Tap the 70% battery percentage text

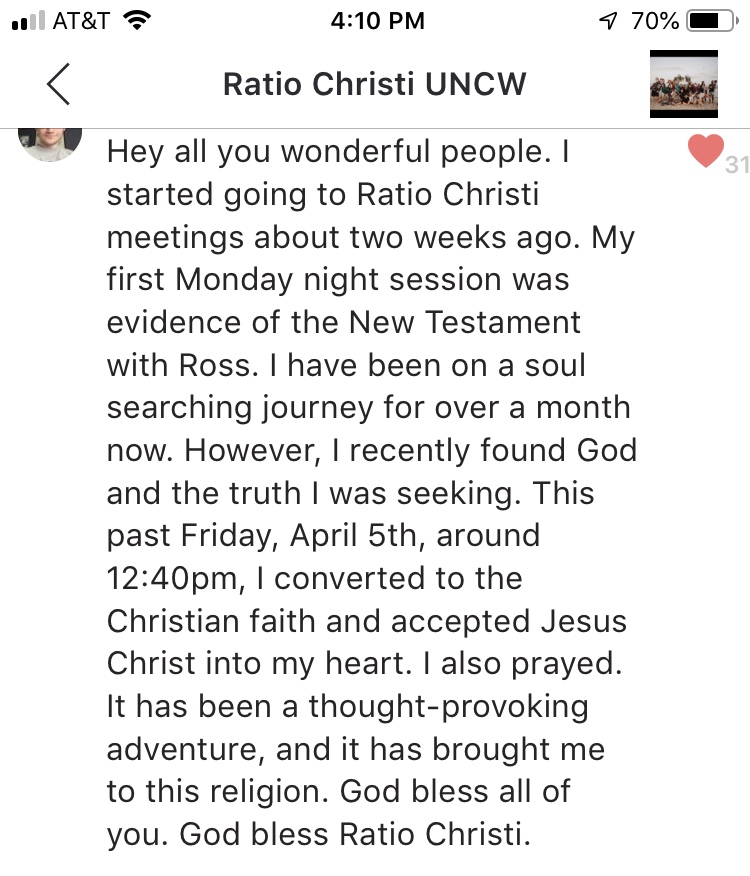tap(655, 21)
